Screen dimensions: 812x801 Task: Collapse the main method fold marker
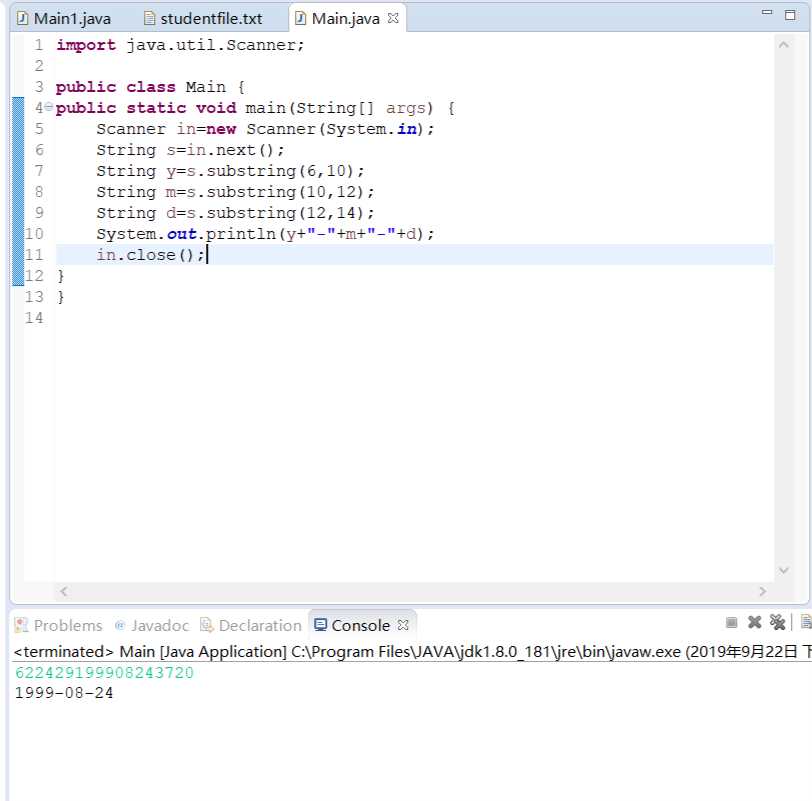pyautogui.click(x=48, y=107)
